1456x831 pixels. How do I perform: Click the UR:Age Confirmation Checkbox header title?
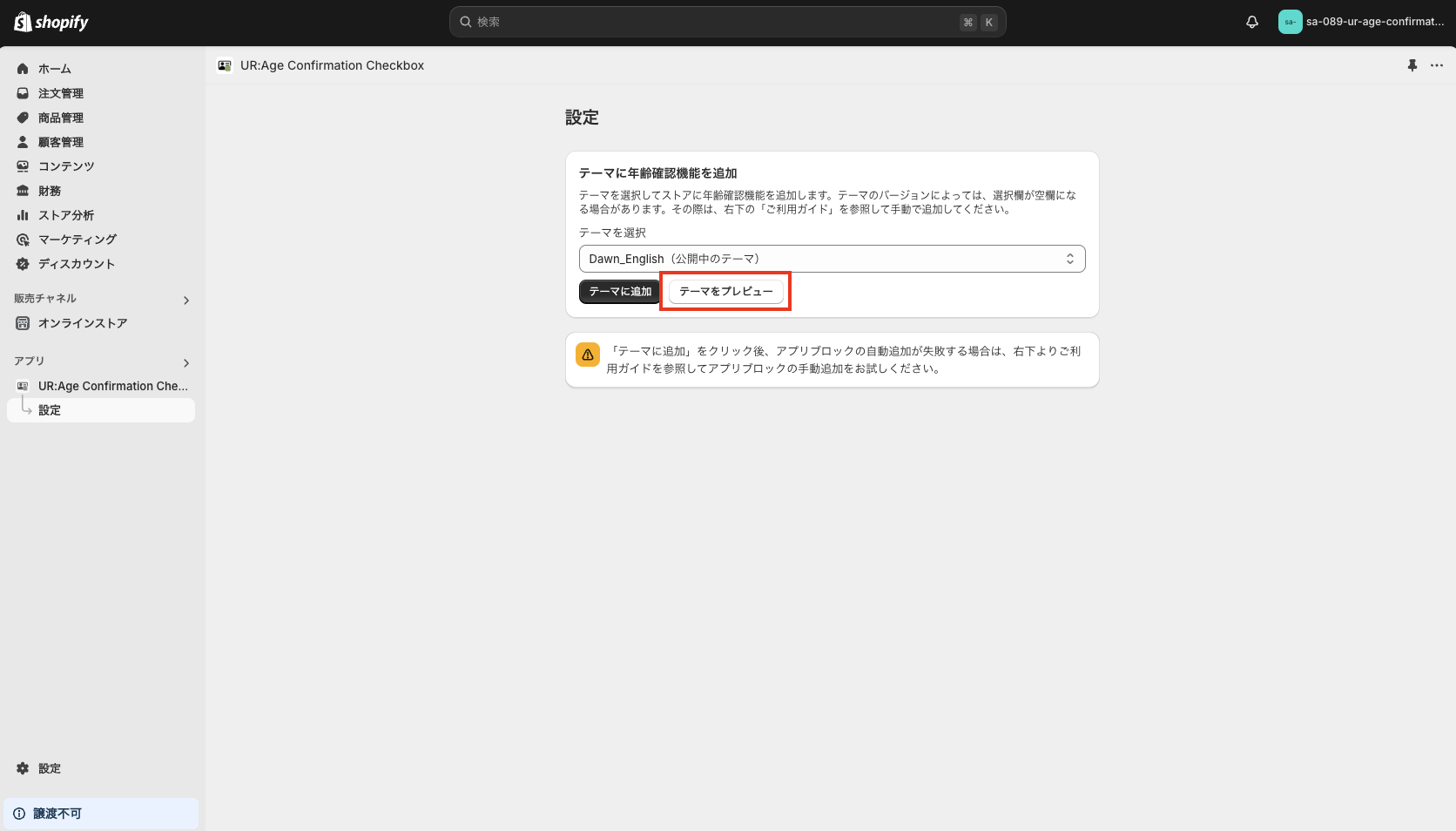coord(332,65)
